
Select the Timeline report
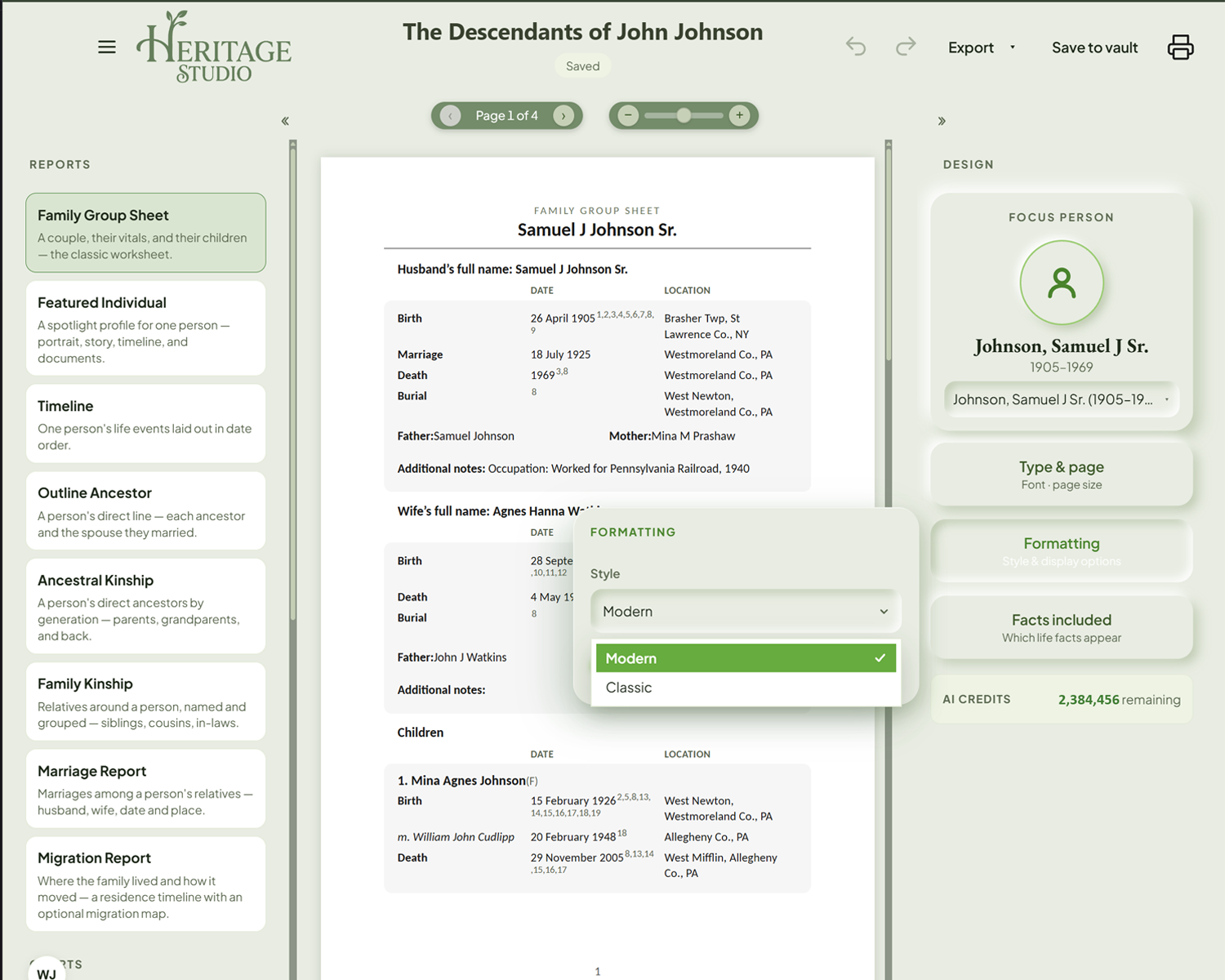146,424
